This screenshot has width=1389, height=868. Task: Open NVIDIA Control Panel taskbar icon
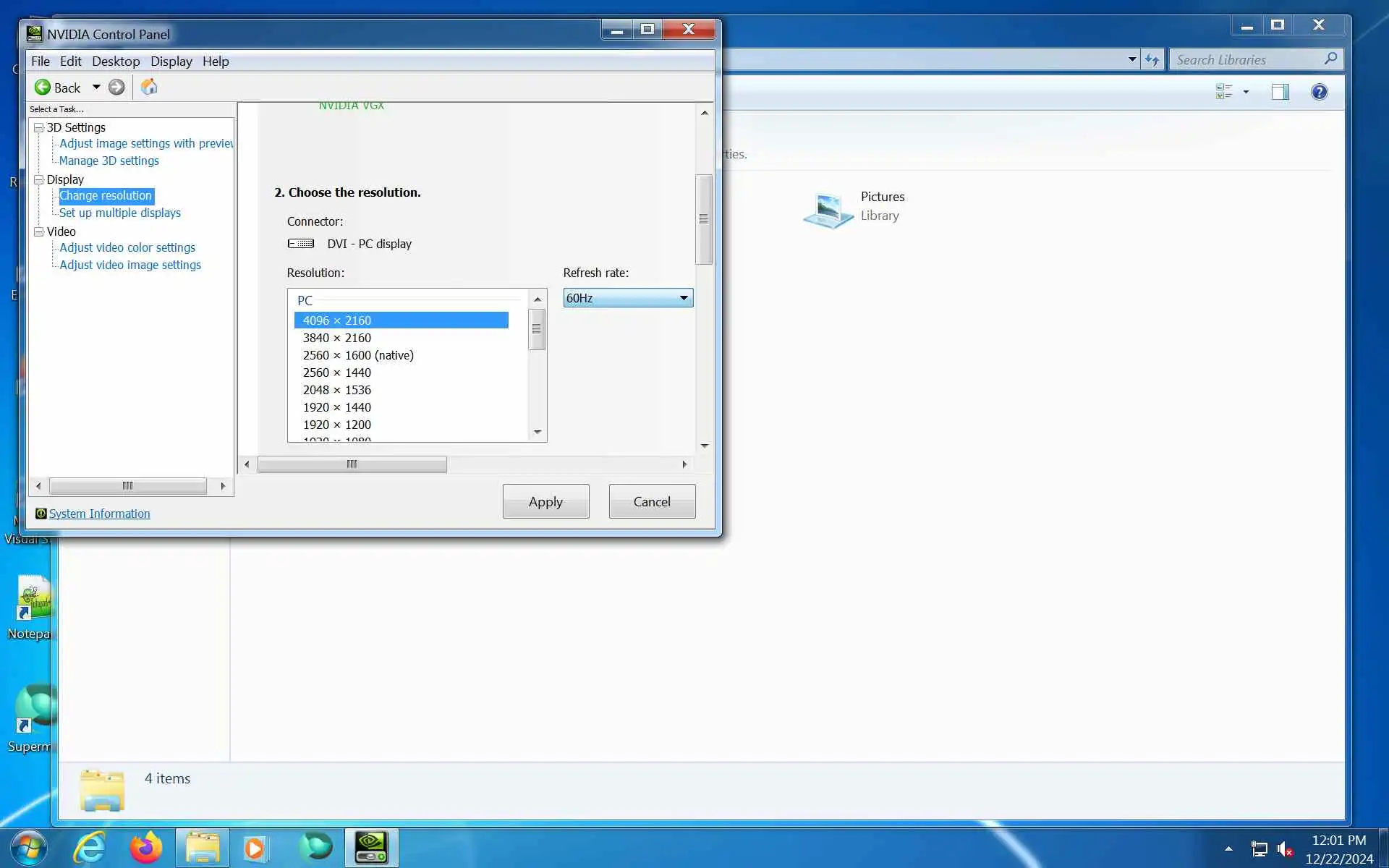pos(371,847)
